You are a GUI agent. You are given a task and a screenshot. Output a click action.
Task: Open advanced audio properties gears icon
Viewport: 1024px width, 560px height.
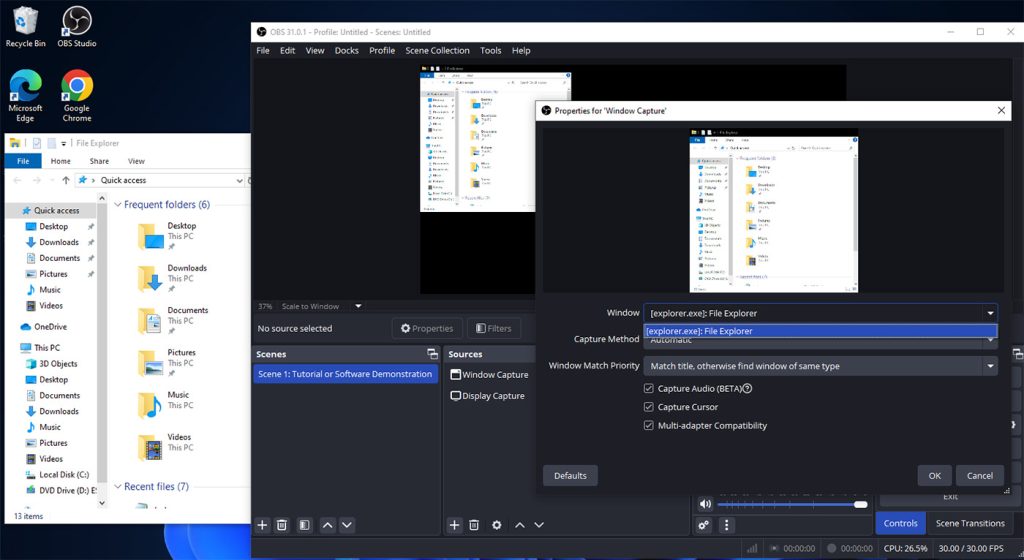click(703, 525)
